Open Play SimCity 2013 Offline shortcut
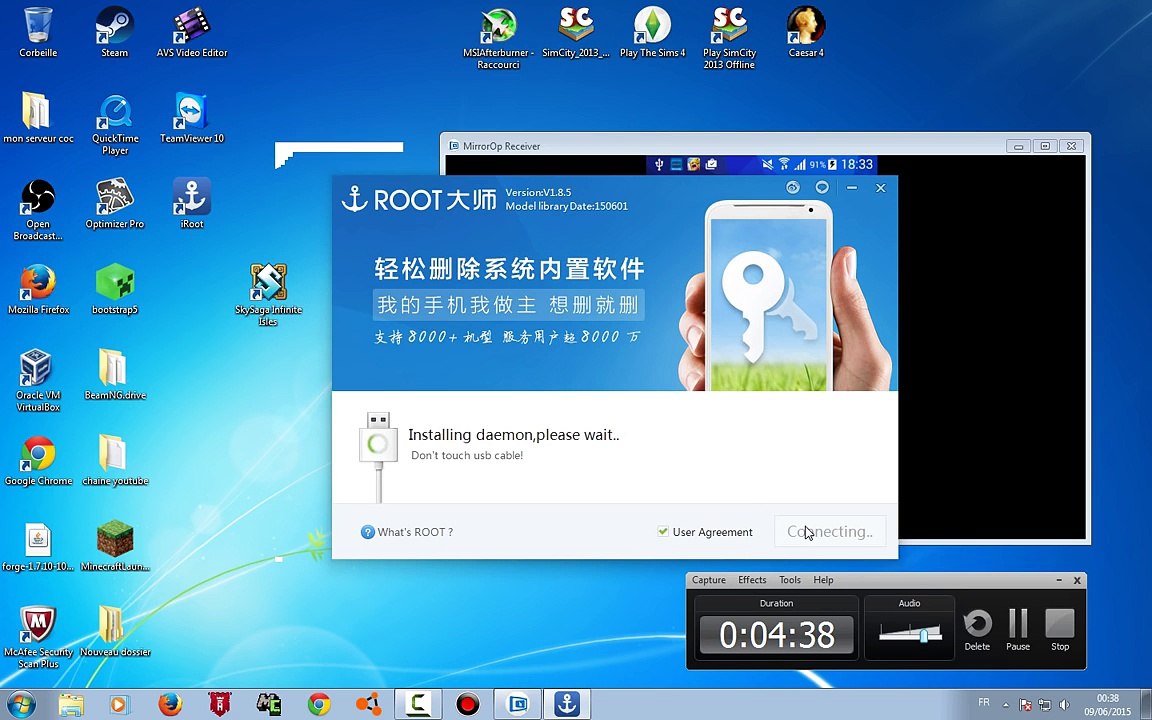Viewport: 1152px width, 720px height. click(x=729, y=38)
